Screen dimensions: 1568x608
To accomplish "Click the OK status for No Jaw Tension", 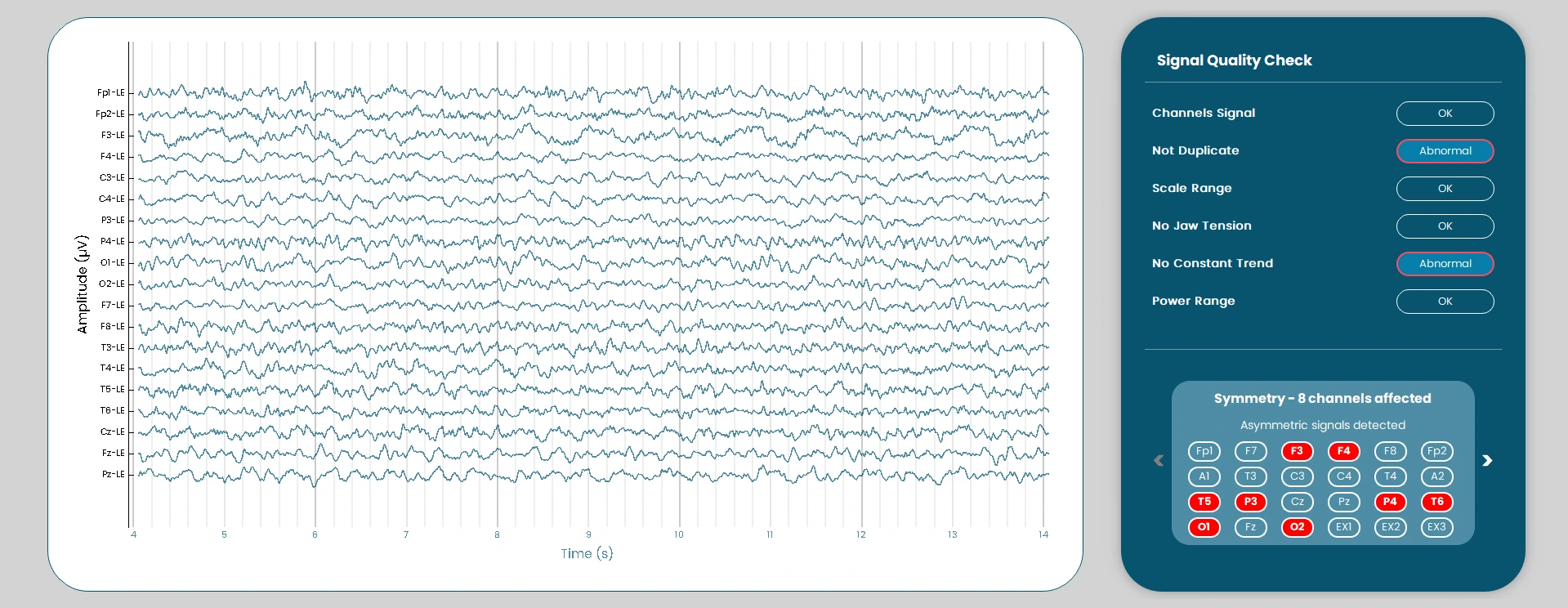I will click(1445, 226).
